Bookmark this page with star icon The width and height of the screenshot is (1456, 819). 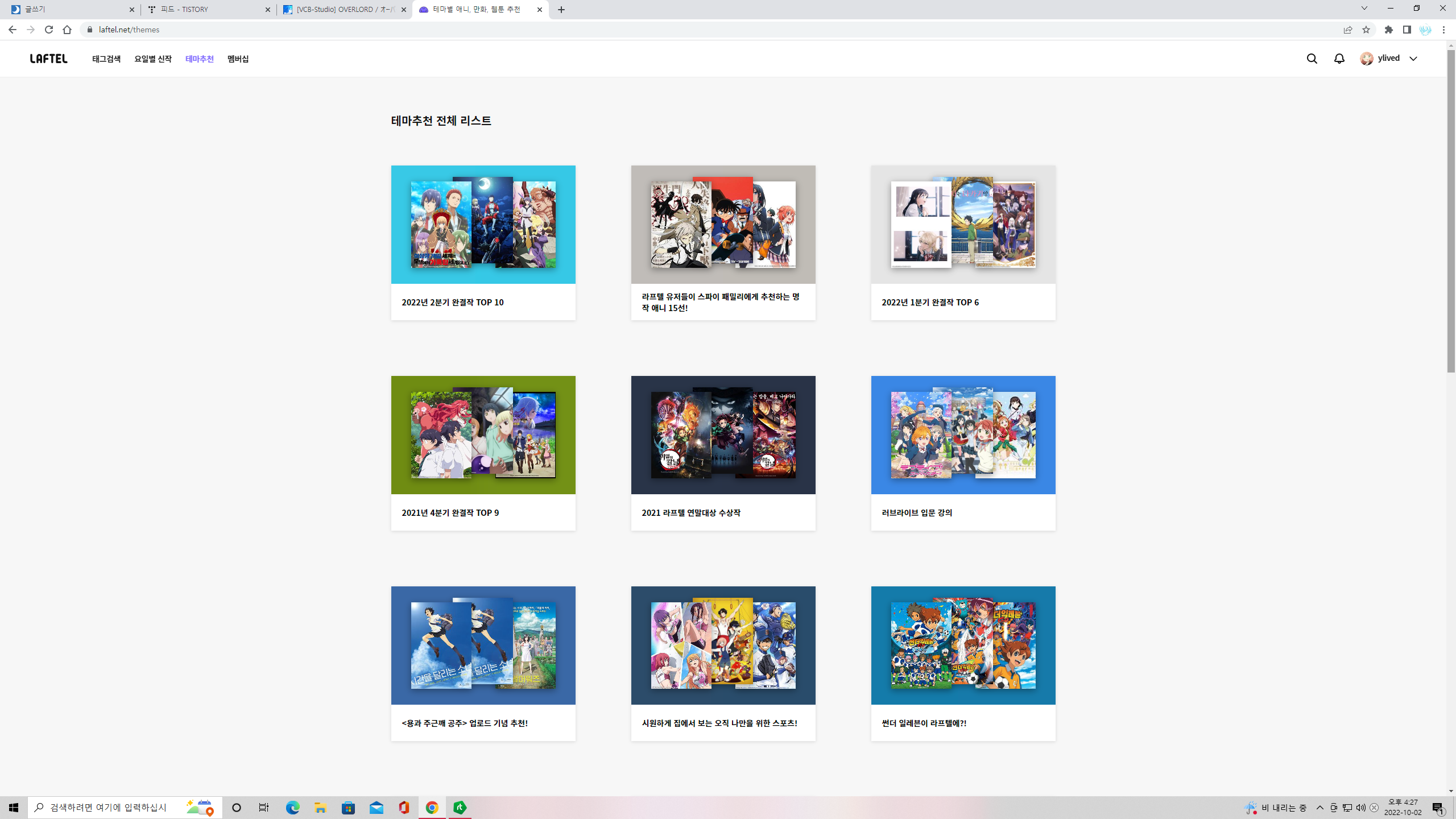(x=1366, y=30)
